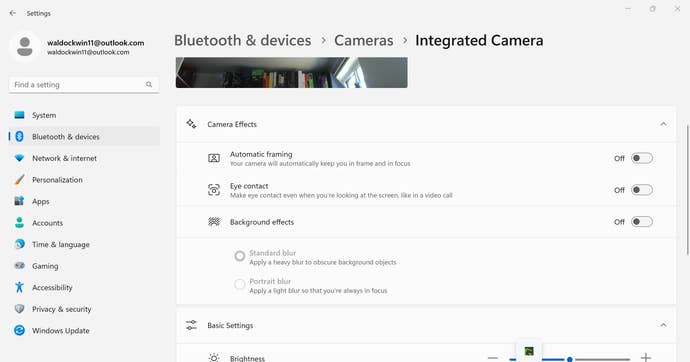Click the search magnifier icon
This screenshot has width=690, height=362.
(149, 84)
